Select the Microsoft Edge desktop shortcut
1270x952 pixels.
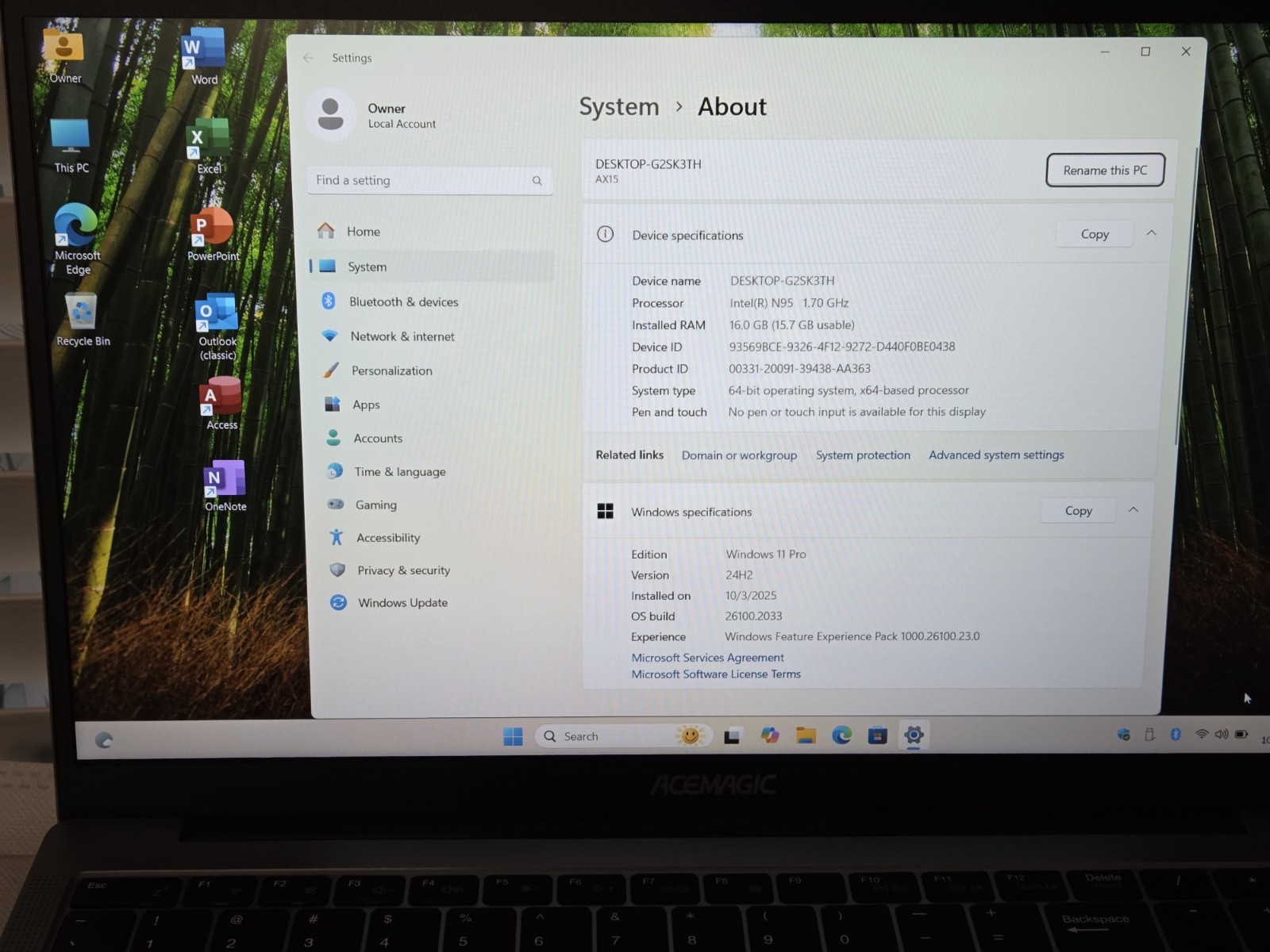coord(77,239)
